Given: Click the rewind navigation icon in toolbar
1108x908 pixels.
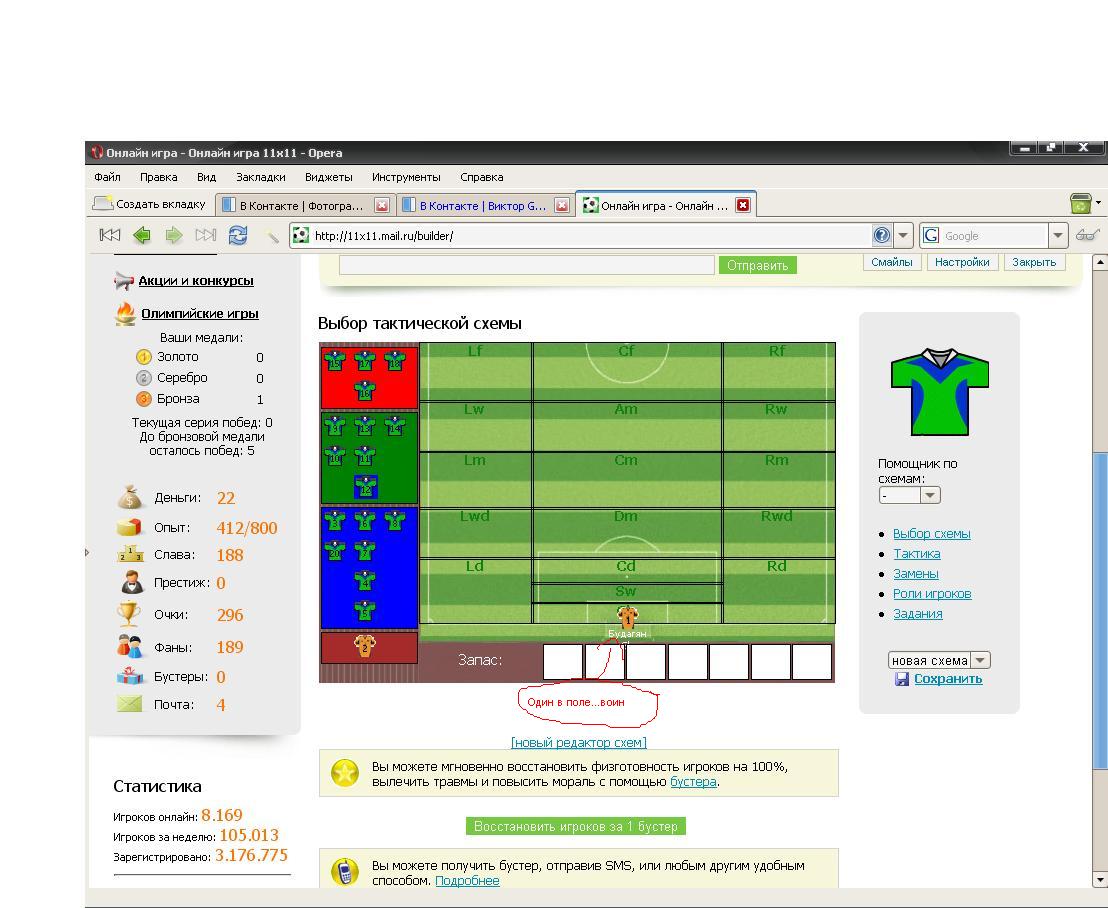Looking at the screenshot, I should pyautogui.click(x=110, y=235).
